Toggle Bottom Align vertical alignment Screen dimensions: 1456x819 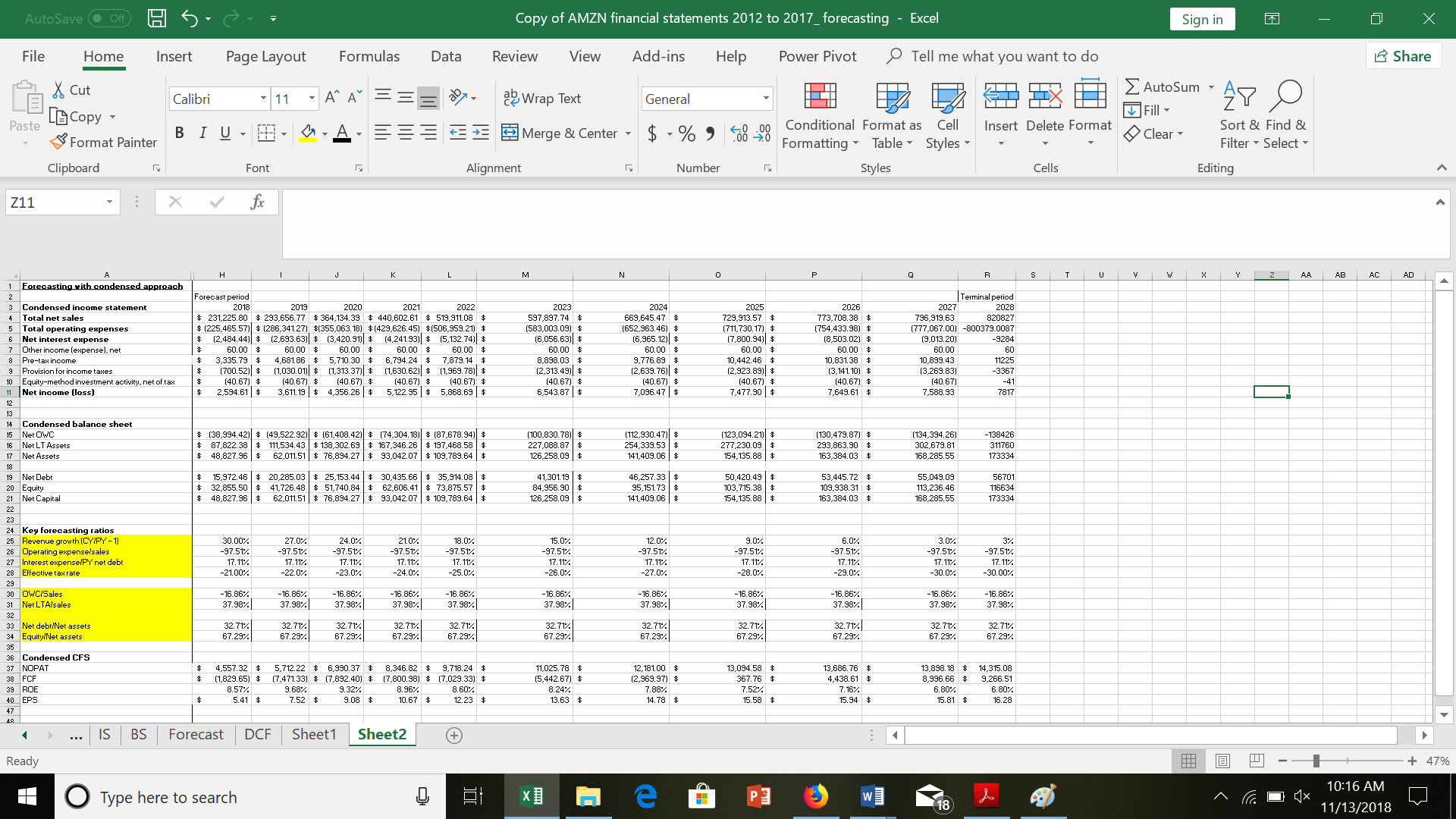428,98
